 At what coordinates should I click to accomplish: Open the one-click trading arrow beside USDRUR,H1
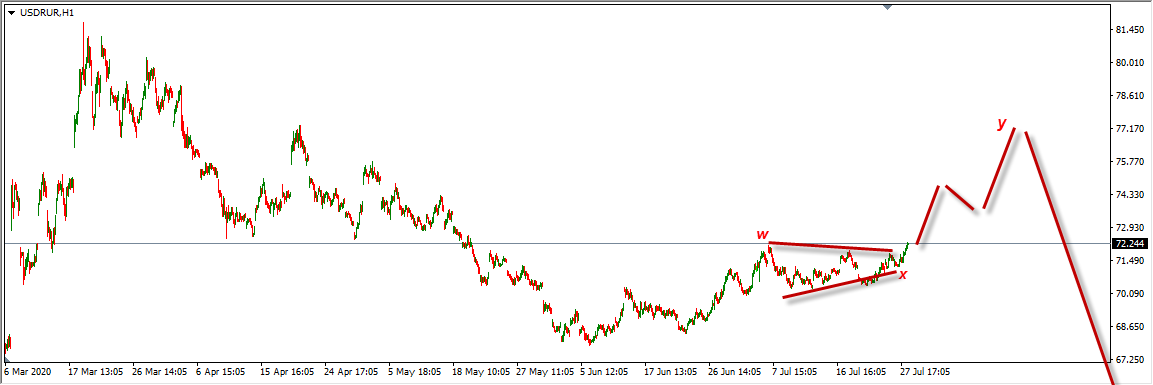pyautogui.click(x=12, y=12)
